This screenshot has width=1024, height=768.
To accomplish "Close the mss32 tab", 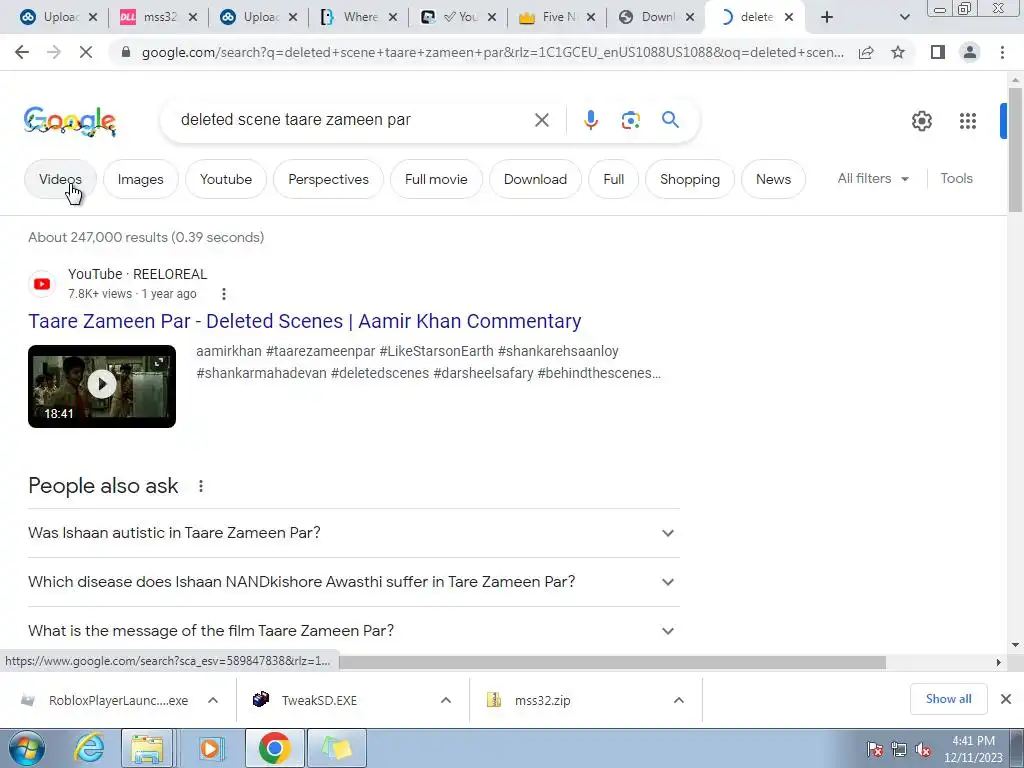I will click(193, 18).
